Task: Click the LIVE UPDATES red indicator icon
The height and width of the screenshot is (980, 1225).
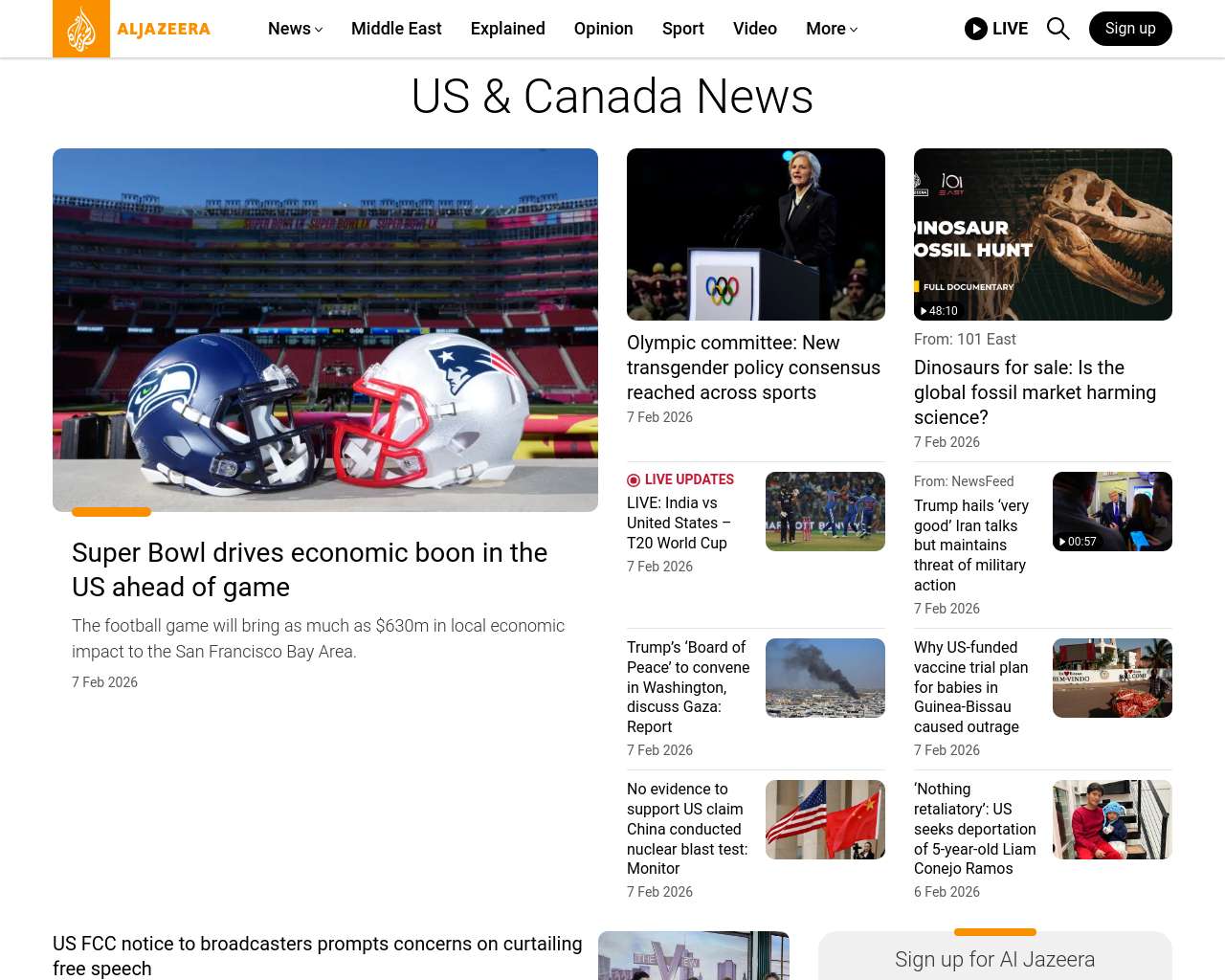Action: pyautogui.click(x=634, y=480)
